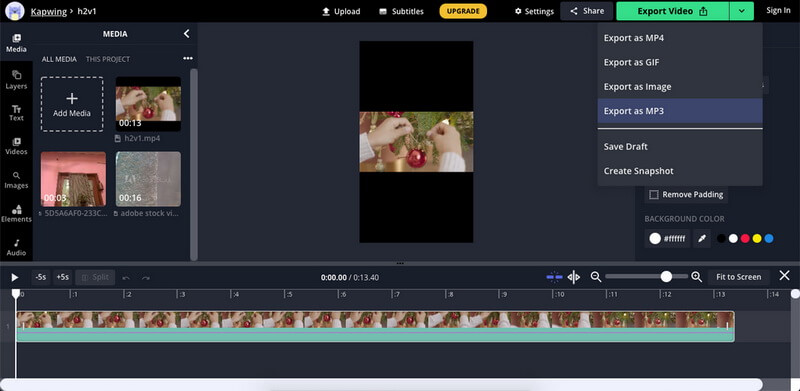
Task: Click the yellow UPGRADE button
Action: pyautogui.click(x=463, y=11)
